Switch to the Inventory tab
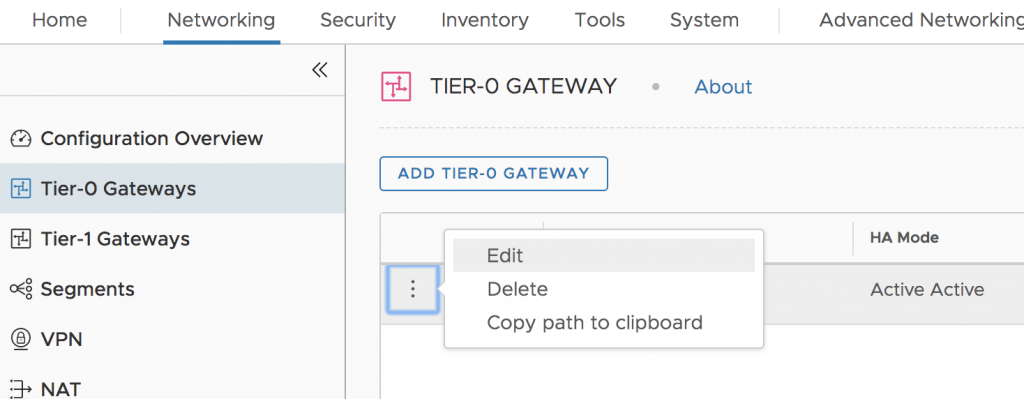The height and width of the screenshot is (399, 1024). tap(485, 20)
